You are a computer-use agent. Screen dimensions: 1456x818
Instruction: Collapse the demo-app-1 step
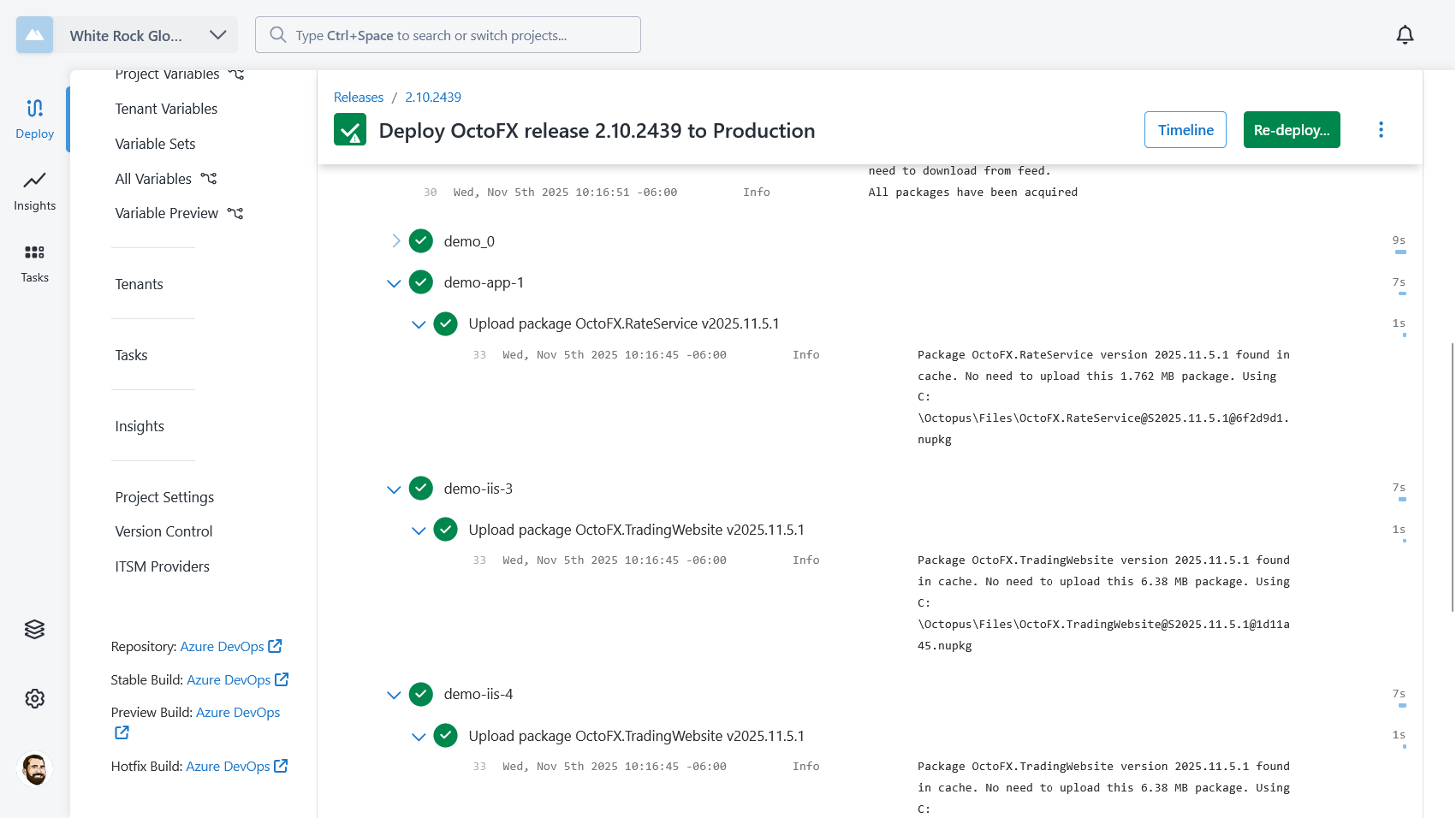point(394,283)
